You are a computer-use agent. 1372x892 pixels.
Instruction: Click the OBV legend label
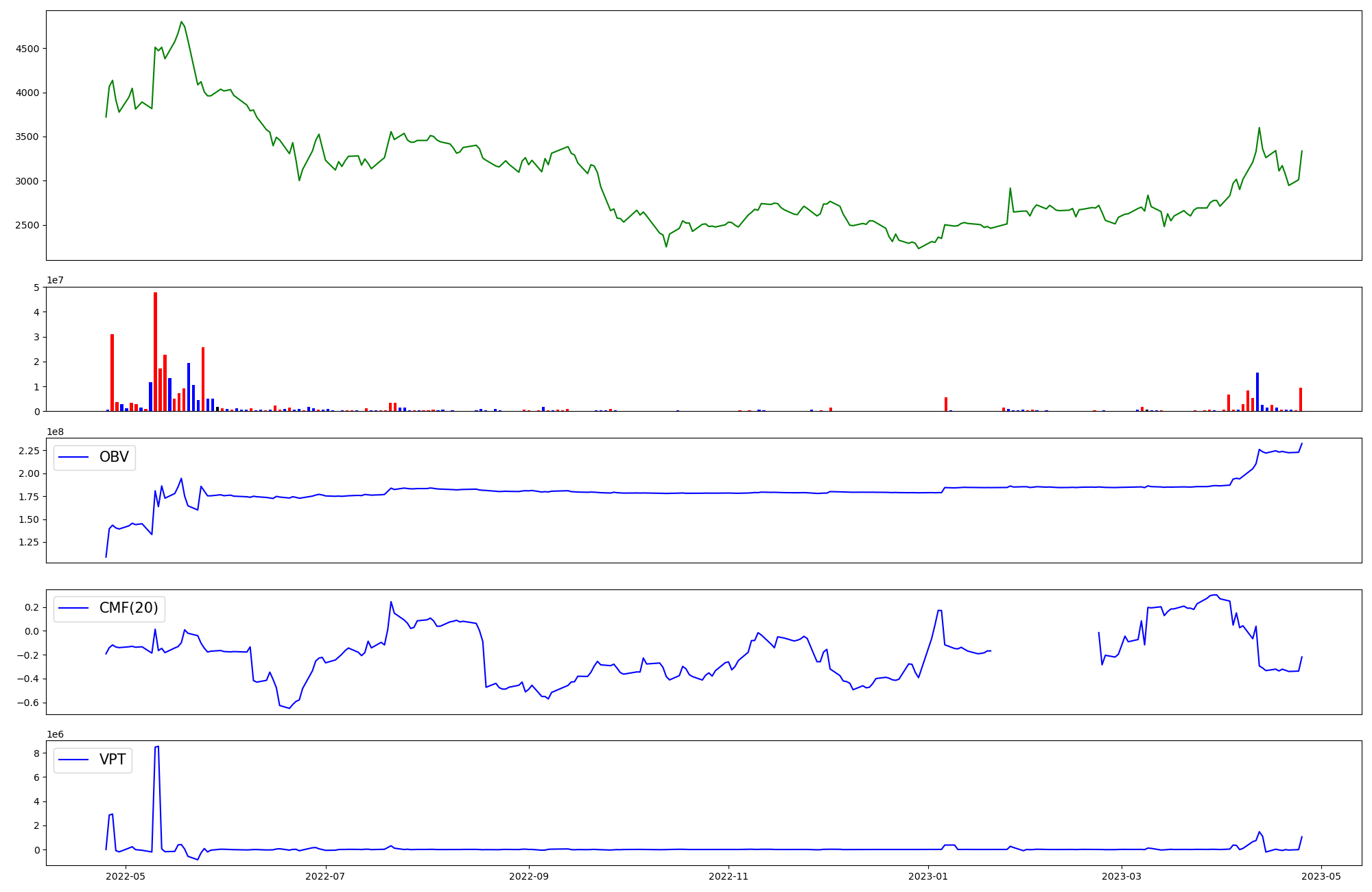click(114, 457)
